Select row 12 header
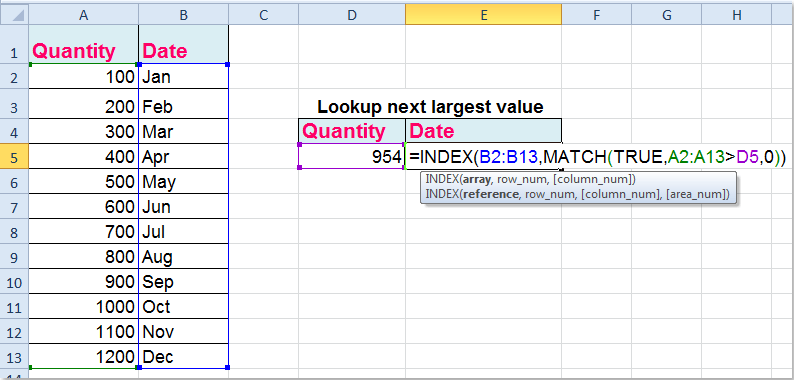The width and height of the screenshot is (794, 380). (14, 332)
